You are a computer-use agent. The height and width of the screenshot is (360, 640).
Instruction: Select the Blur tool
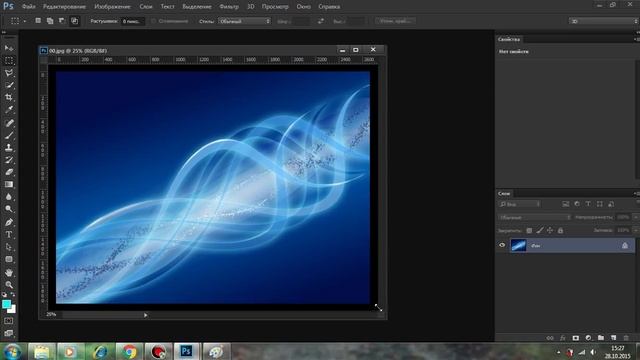point(9,196)
